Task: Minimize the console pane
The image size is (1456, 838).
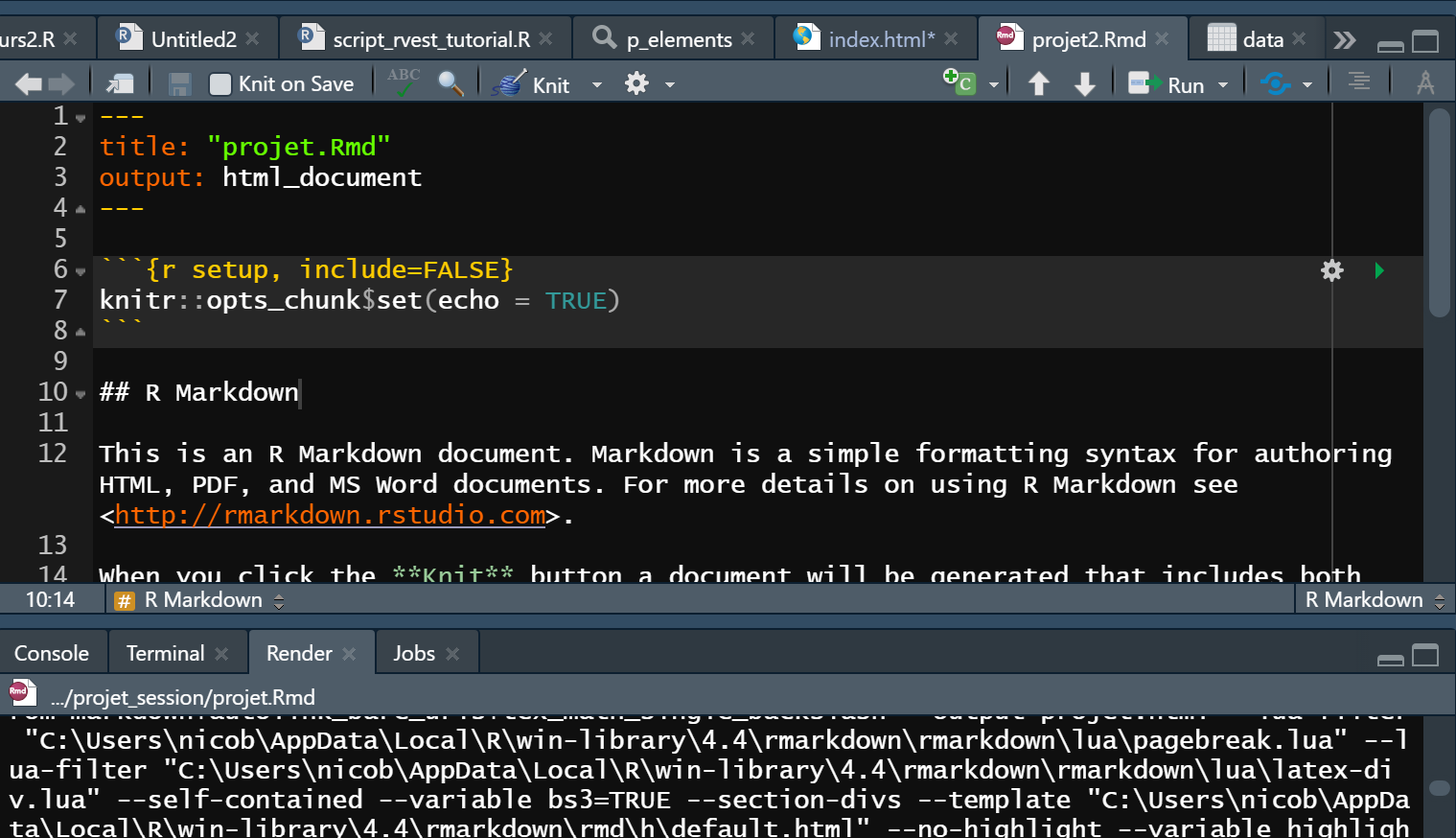Action: coord(1390,659)
